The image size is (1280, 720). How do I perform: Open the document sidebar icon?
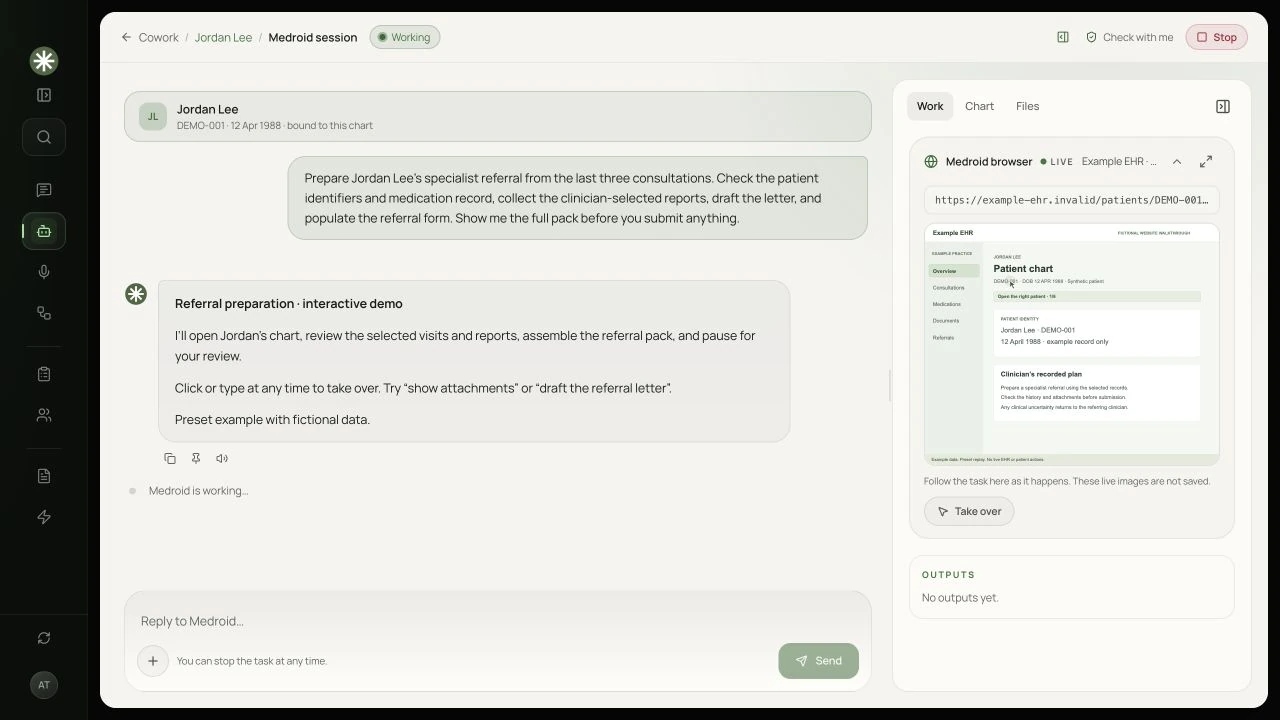(44, 476)
